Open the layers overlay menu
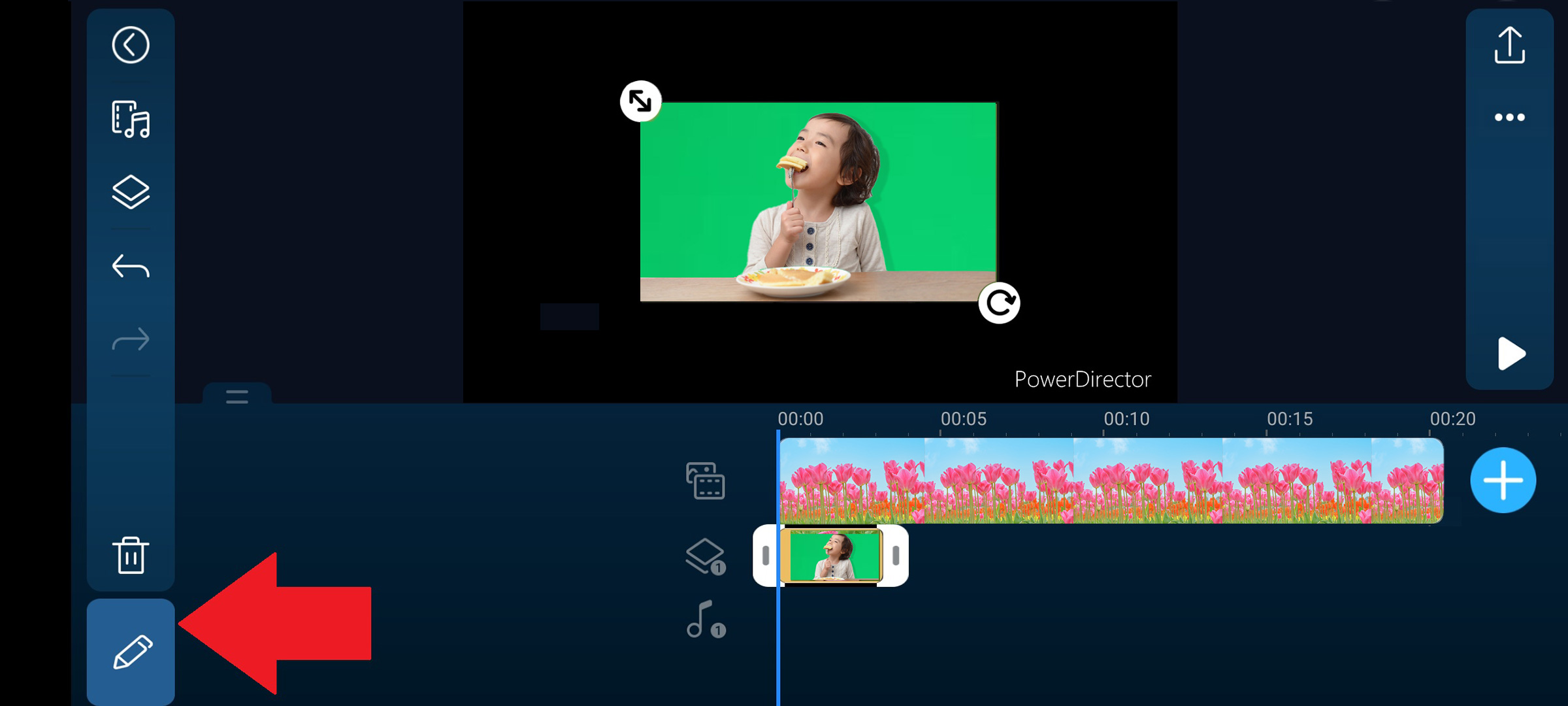 click(x=131, y=192)
